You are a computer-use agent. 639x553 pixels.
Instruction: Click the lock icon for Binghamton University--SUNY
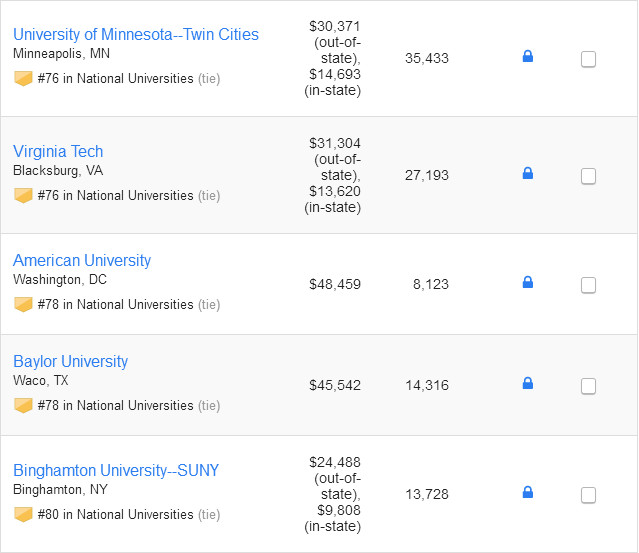pyautogui.click(x=528, y=491)
